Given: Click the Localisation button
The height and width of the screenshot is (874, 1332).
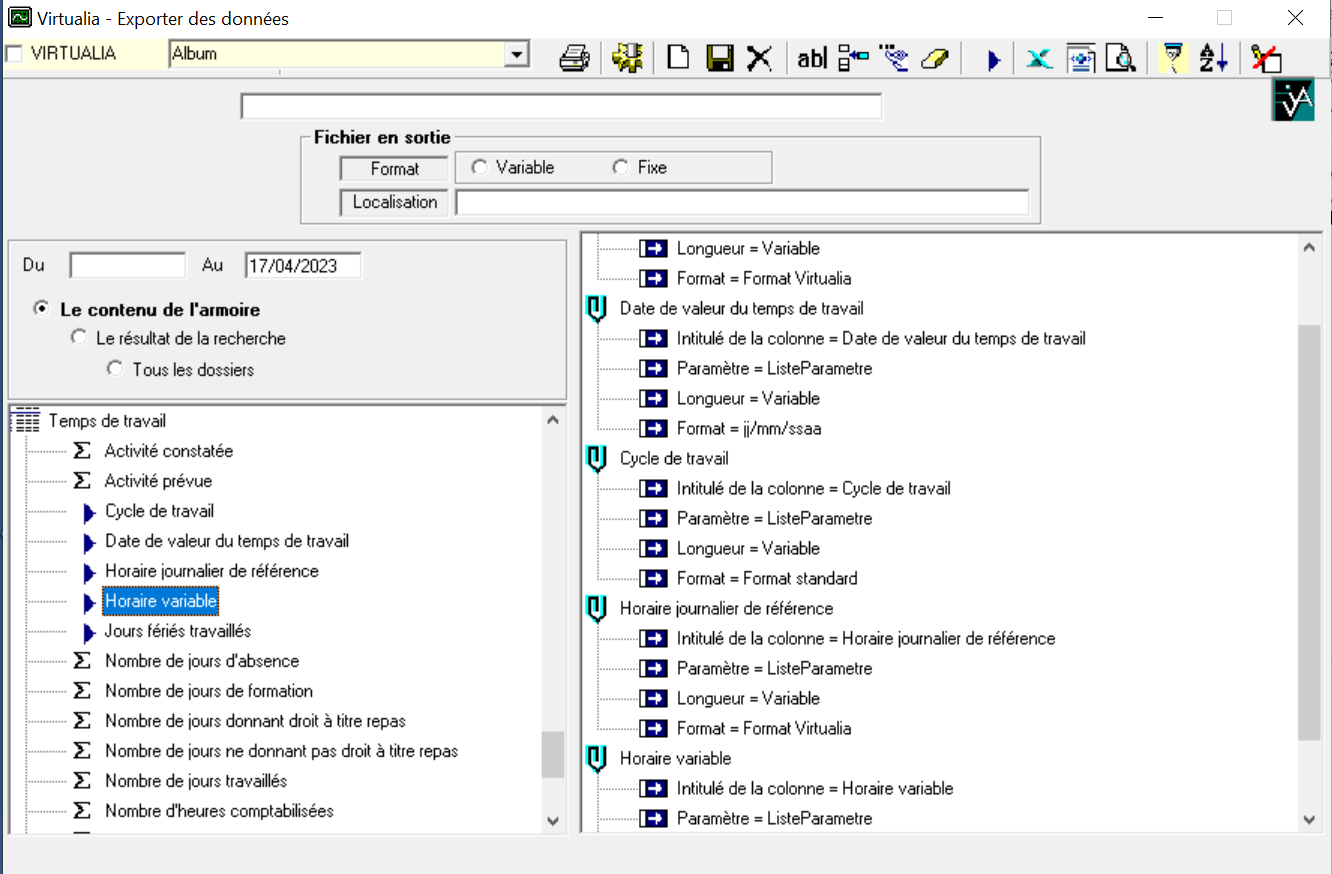Looking at the screenshot, I should tap(394, 202).
